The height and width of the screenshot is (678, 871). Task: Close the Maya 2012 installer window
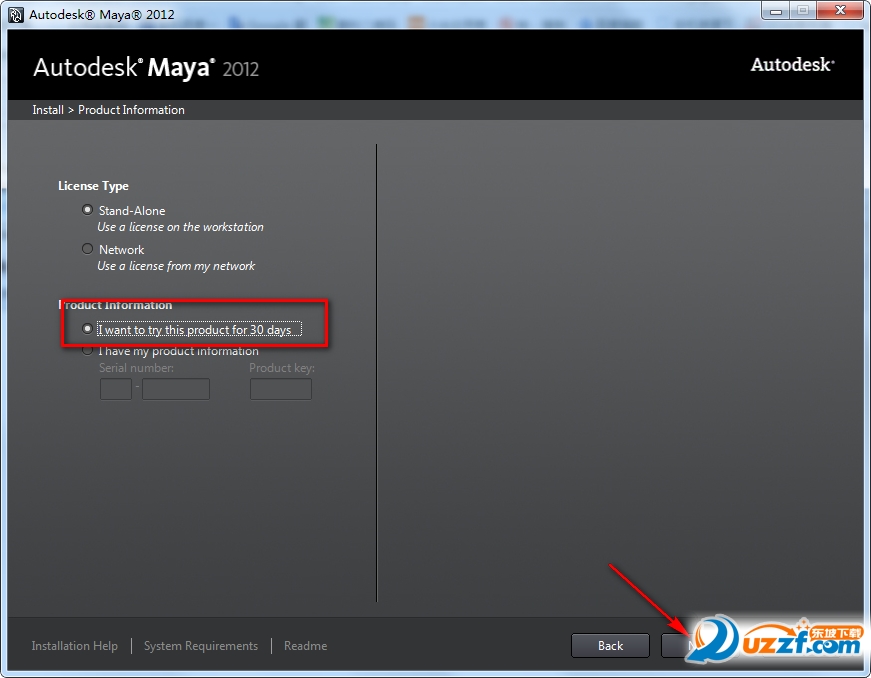pyautogui.click(x=840, y=11)
